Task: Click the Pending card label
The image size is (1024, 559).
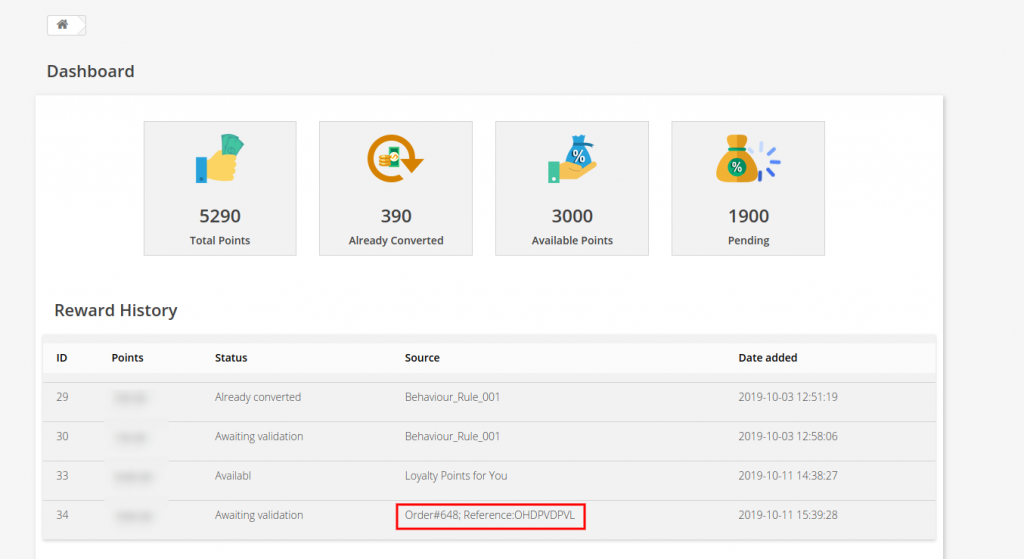Action: pos(748,240)
